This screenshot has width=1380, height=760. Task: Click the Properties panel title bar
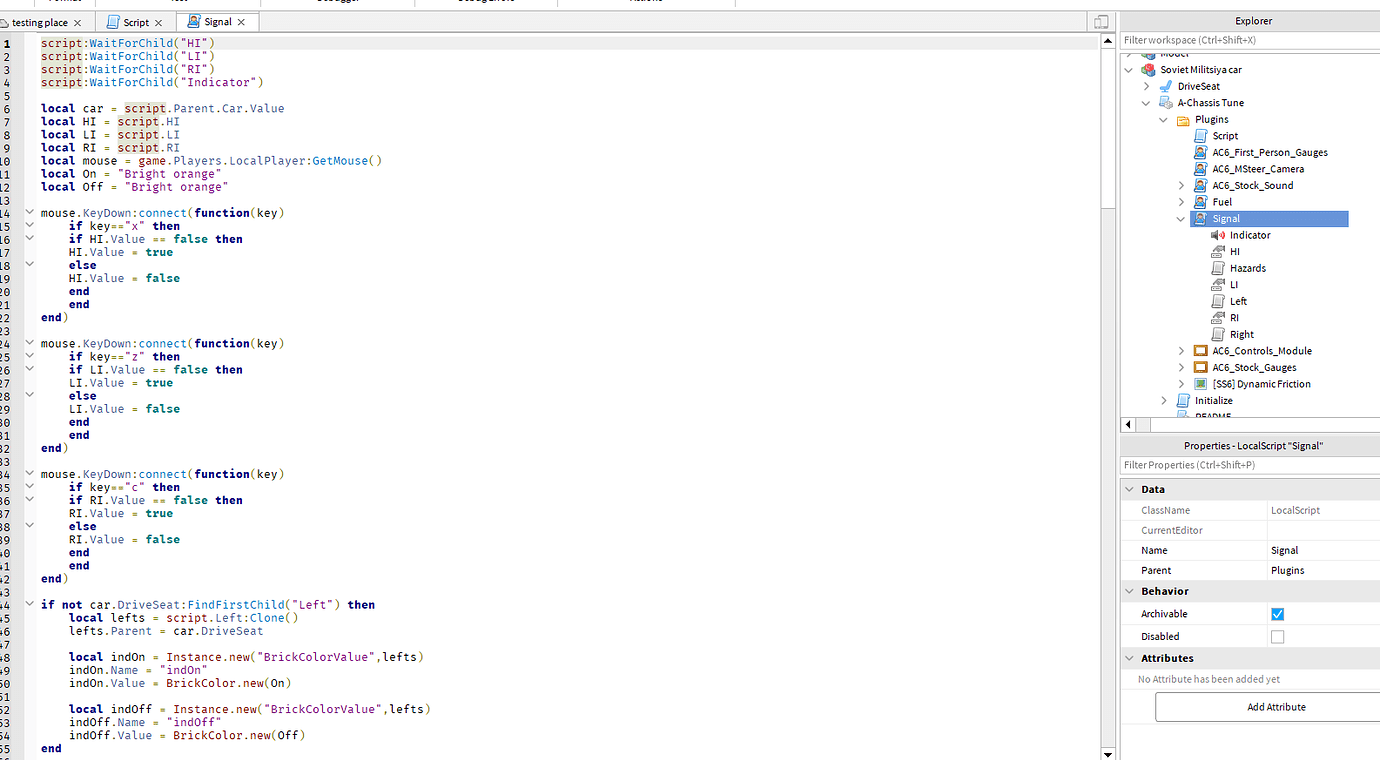point(1250,445)
